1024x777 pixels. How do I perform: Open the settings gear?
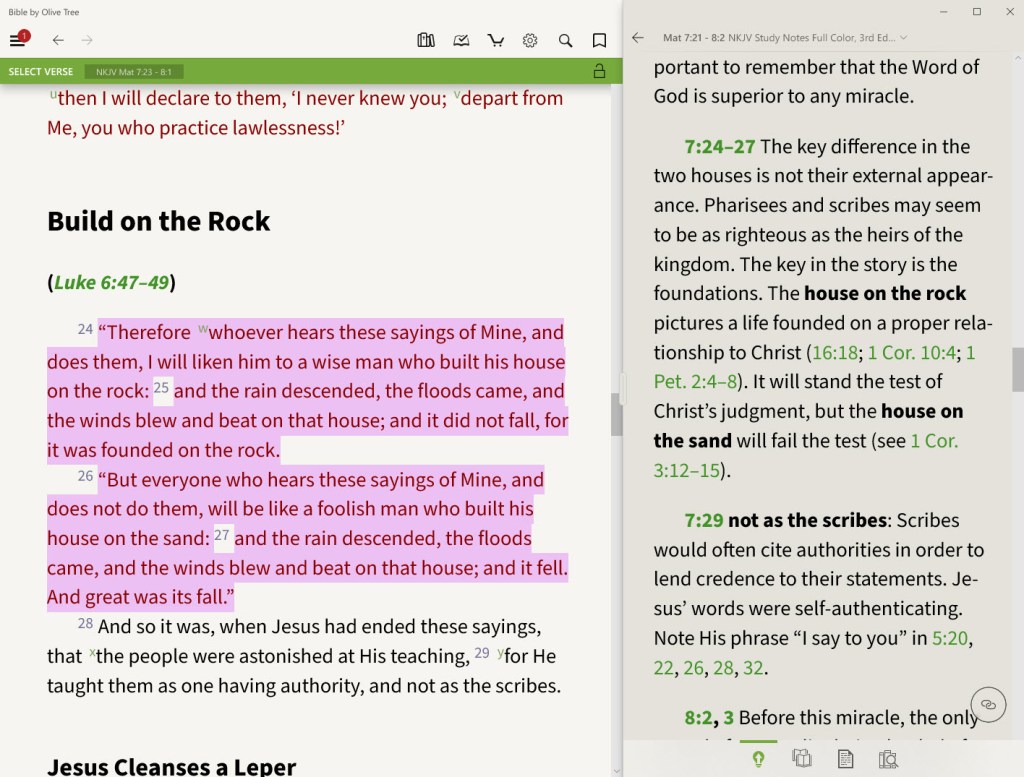530,40
